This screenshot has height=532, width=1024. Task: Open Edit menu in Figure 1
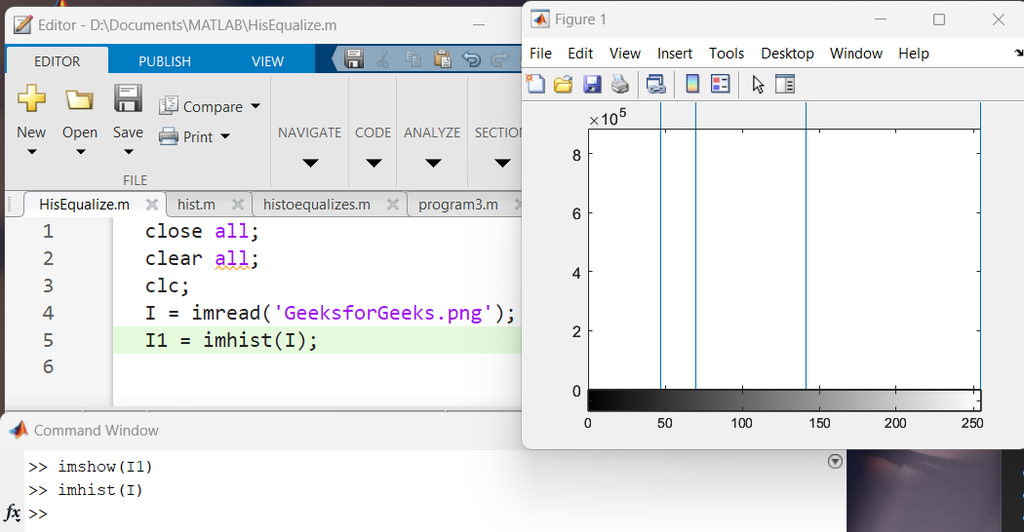tap(580, 54)
